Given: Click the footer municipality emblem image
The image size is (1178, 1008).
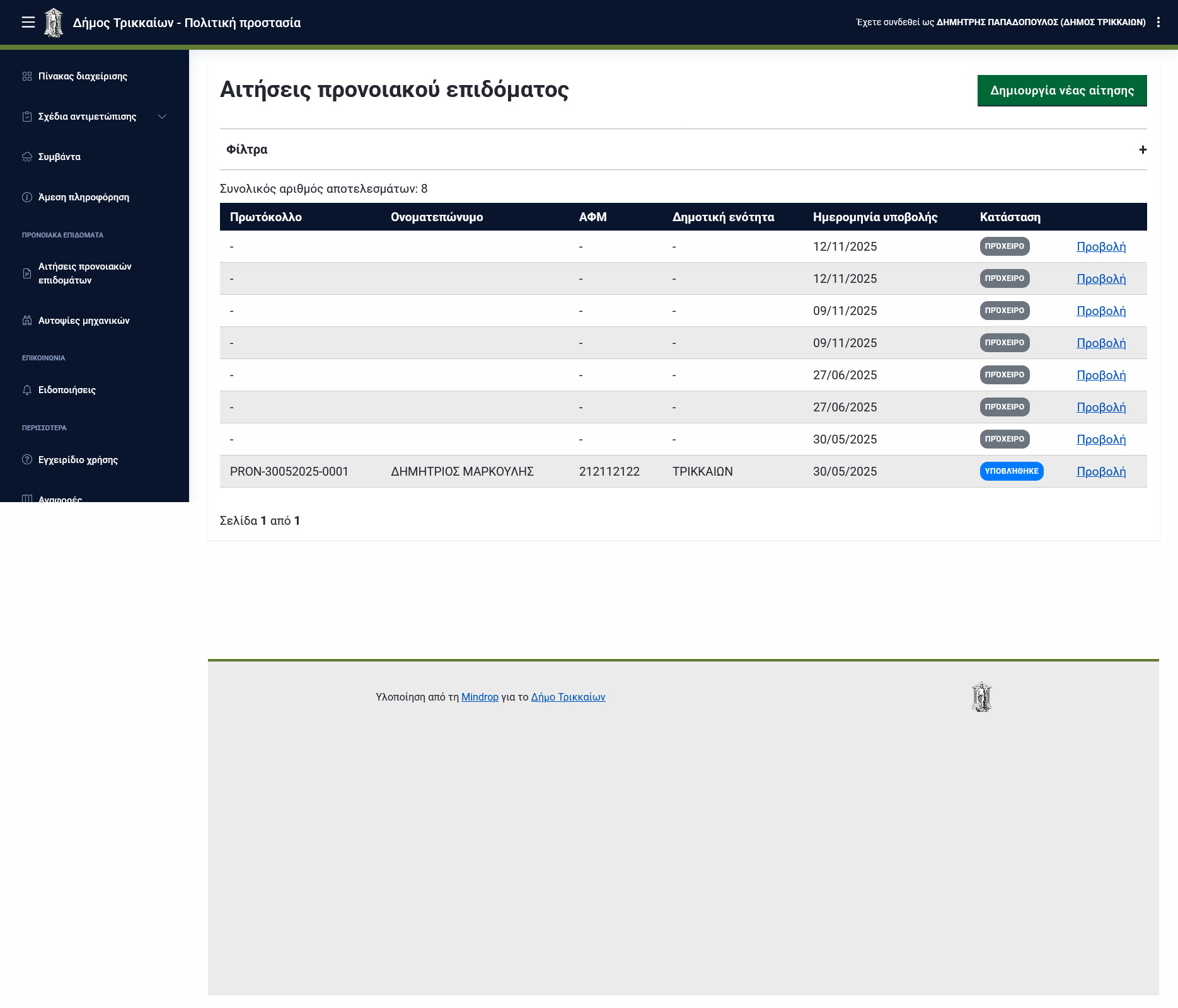Looking at the screenshot, I should click(x=981, y=697).
